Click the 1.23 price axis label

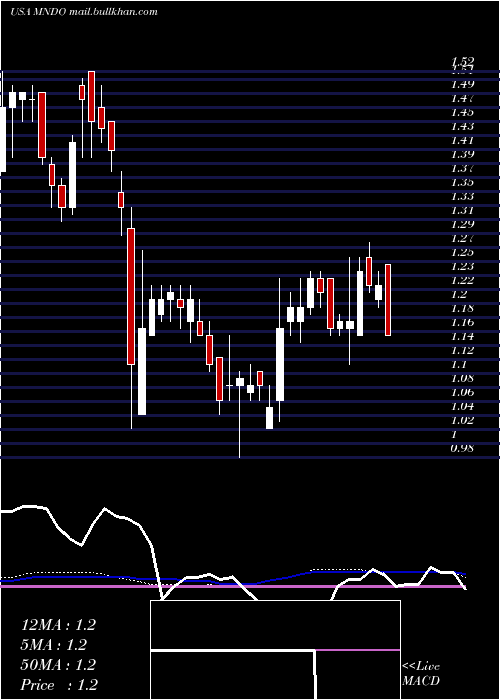462,267
